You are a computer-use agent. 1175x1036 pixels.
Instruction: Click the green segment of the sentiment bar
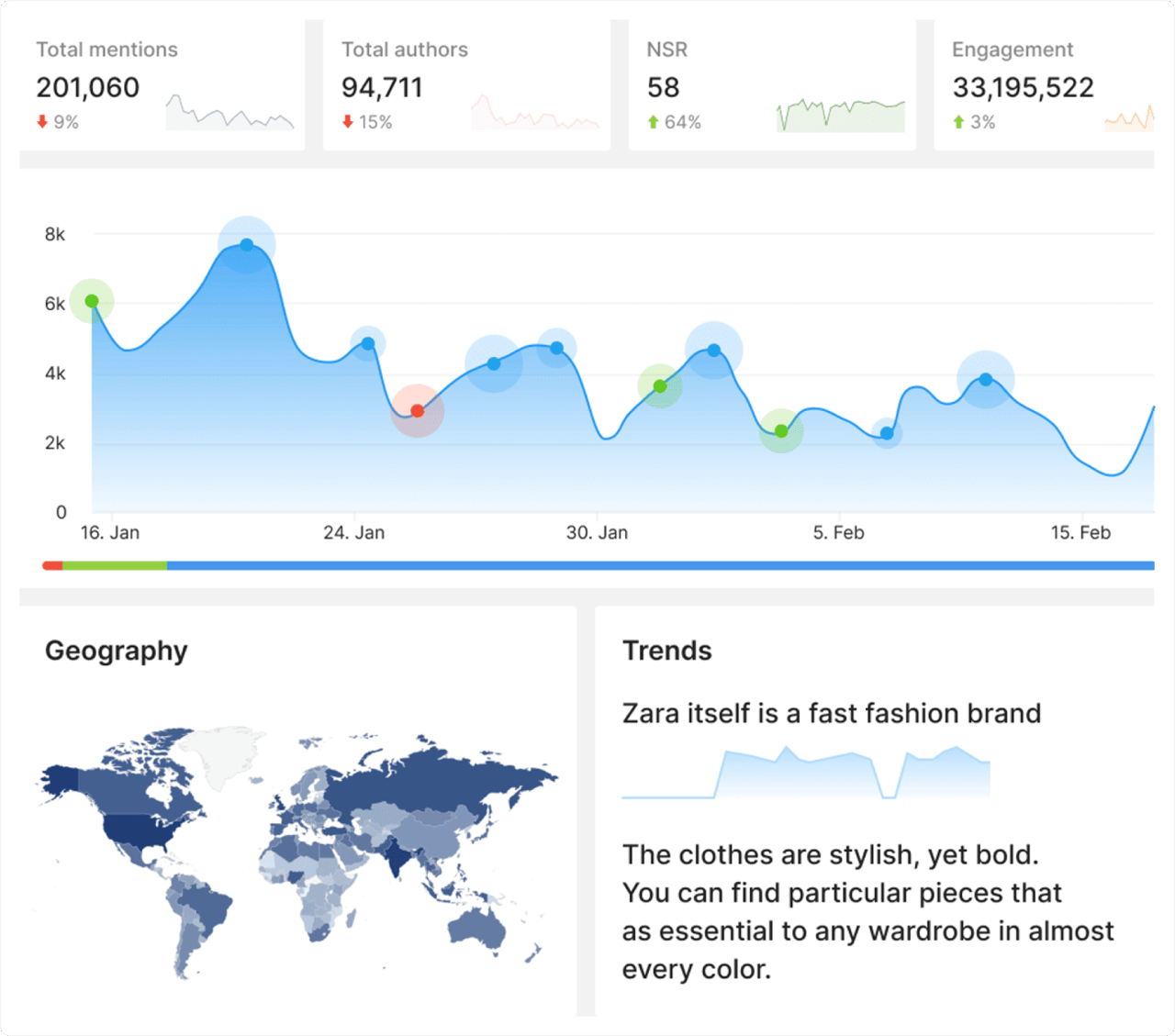pyautogui.click(x=115, y=565)
